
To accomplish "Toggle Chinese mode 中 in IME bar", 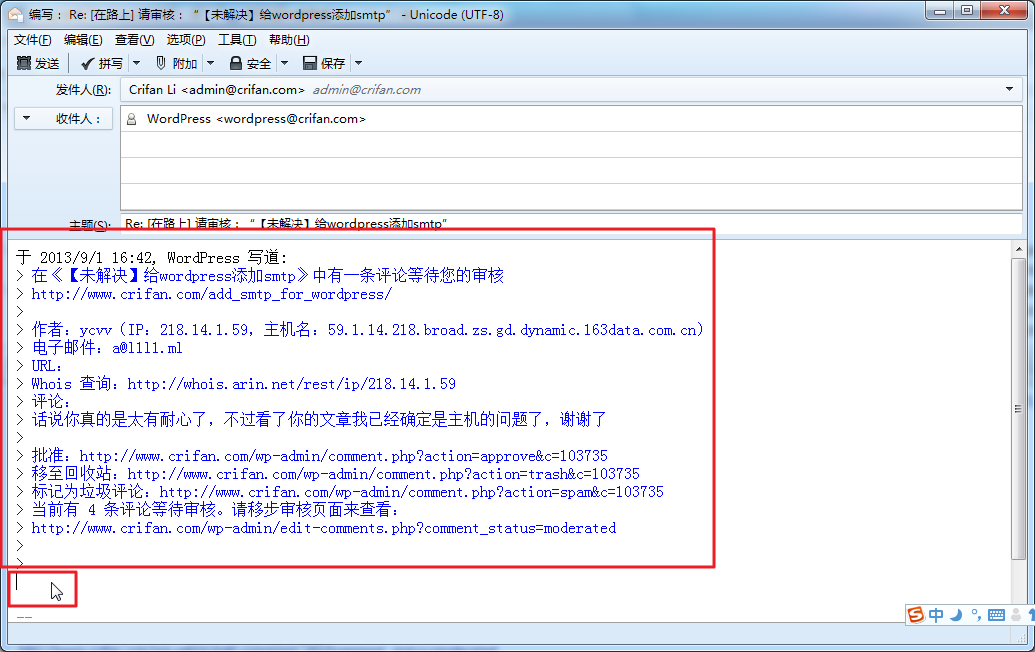I will (936, 615).
